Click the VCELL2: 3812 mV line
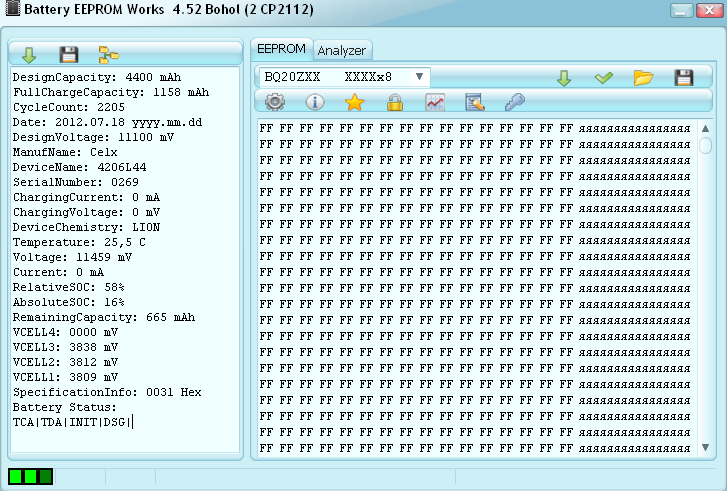Viewport: 727px width, 491px height. 65,362
